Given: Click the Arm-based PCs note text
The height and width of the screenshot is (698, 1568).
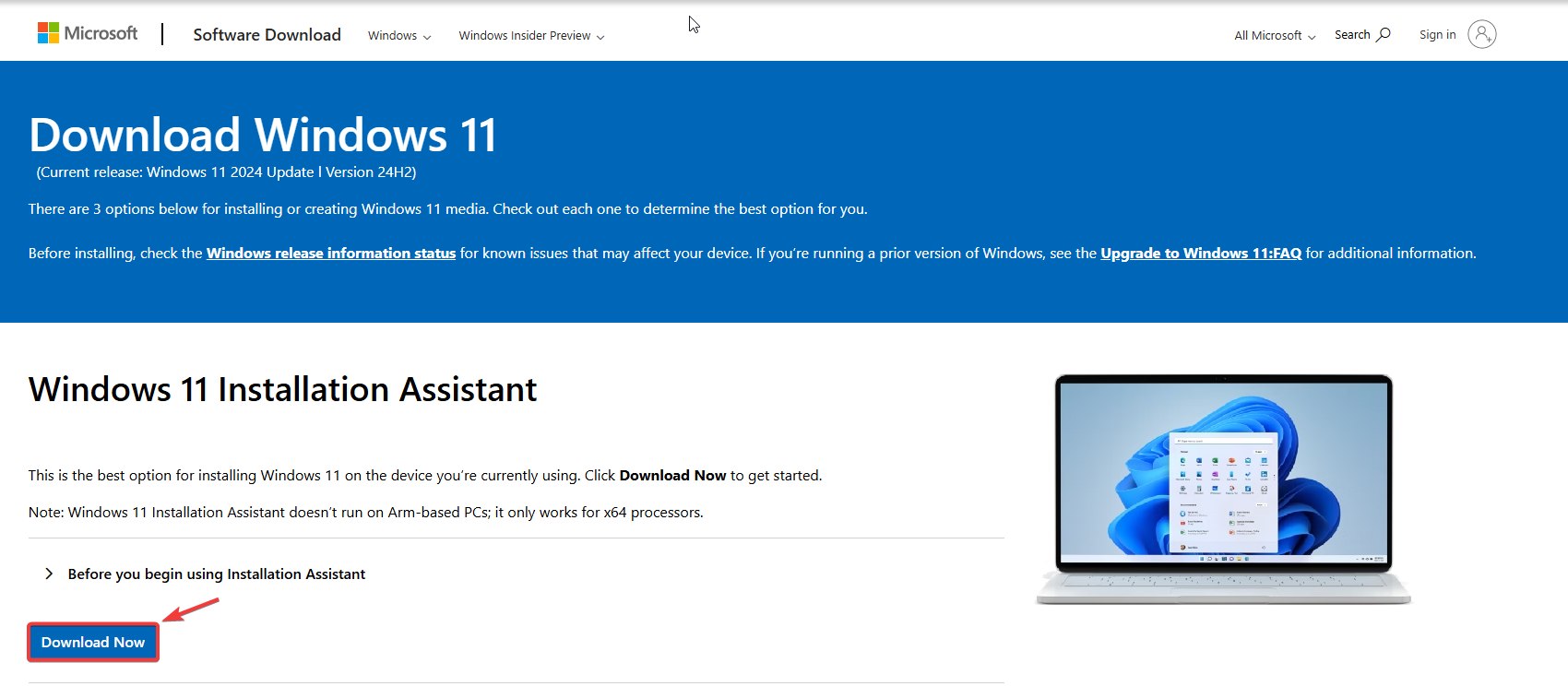Looking at the screenshot, I should (x=365, y=512).
